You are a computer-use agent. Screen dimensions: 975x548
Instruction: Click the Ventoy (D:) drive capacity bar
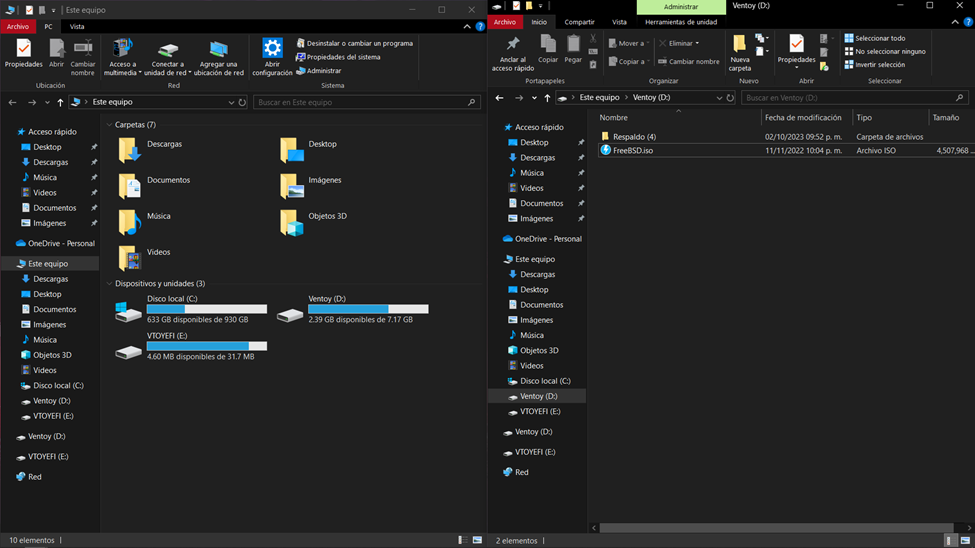[368, 310]
